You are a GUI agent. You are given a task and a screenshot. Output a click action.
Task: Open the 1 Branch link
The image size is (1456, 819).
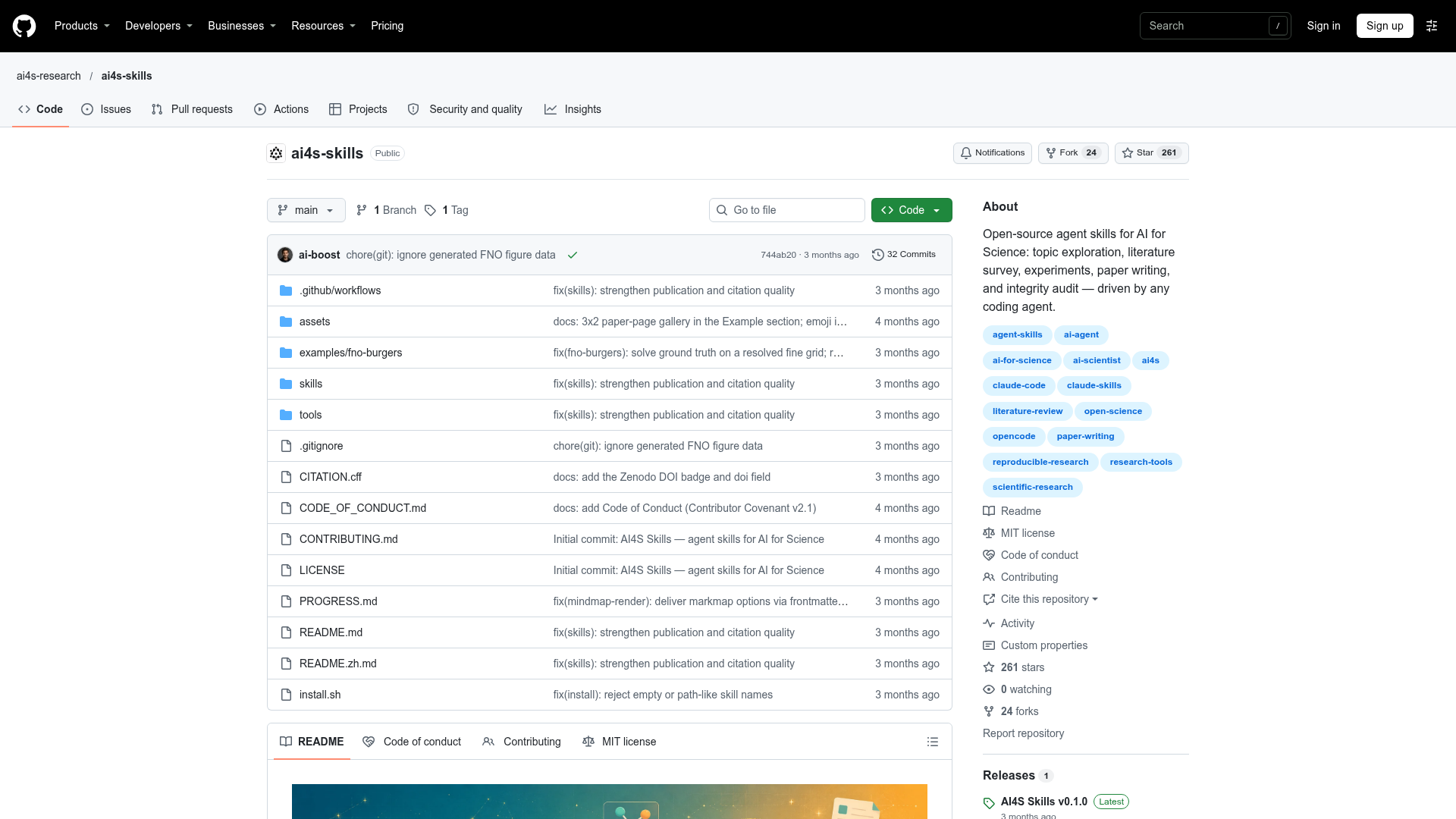(386, 210)
